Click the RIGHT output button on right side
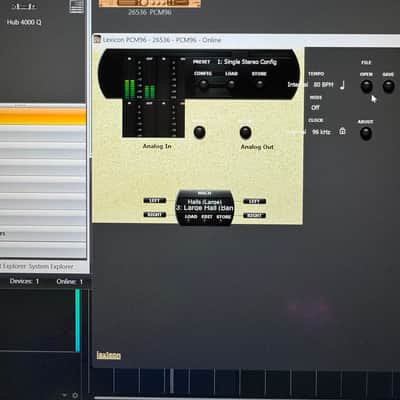Viewport: 400px width, 400px height. pyautogui.click(x=254, y=215)
